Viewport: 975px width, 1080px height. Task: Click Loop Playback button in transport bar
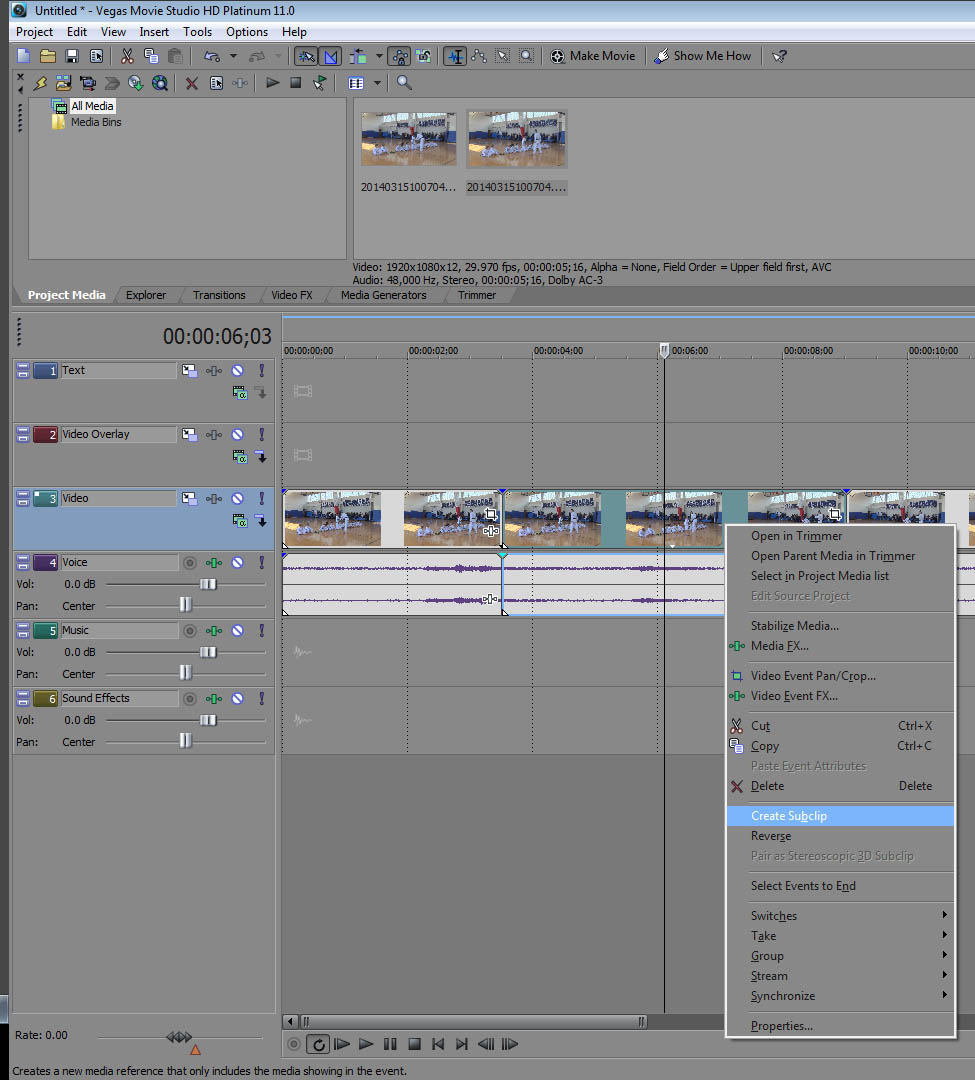click(319, 1044)
